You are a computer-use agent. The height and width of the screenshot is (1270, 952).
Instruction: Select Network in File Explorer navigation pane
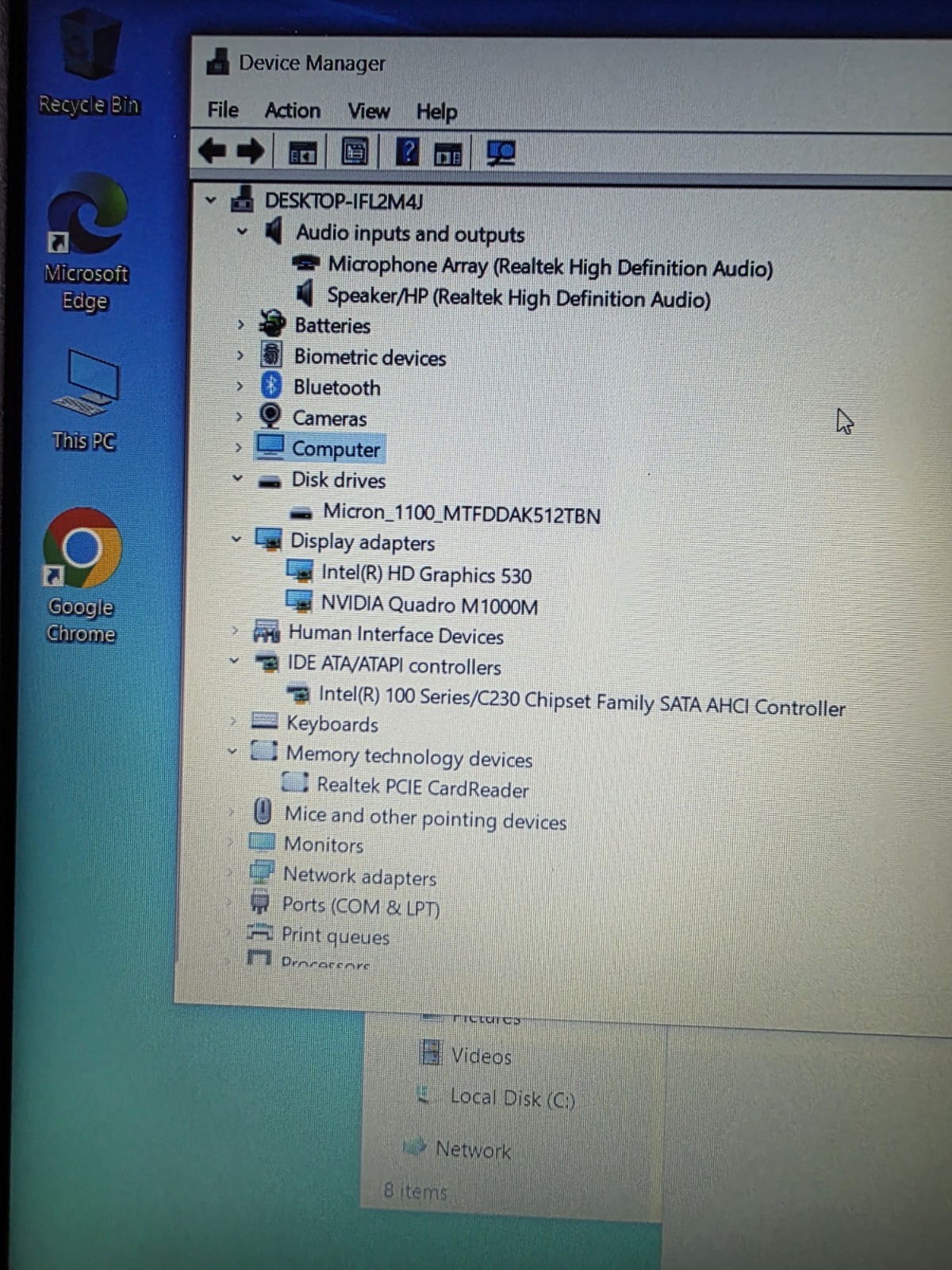(x=474, y=1149)
